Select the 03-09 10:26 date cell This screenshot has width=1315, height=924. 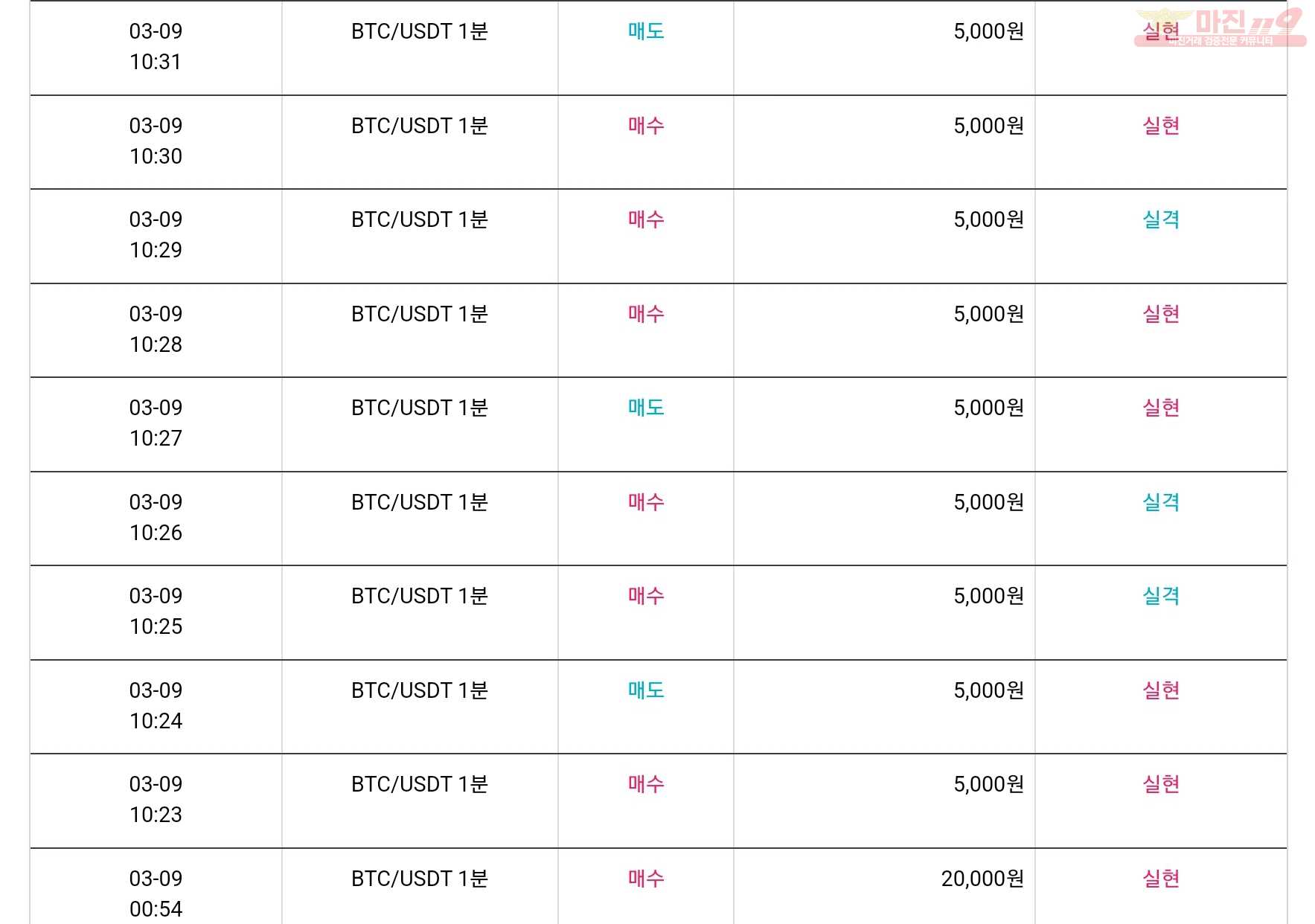156,517
